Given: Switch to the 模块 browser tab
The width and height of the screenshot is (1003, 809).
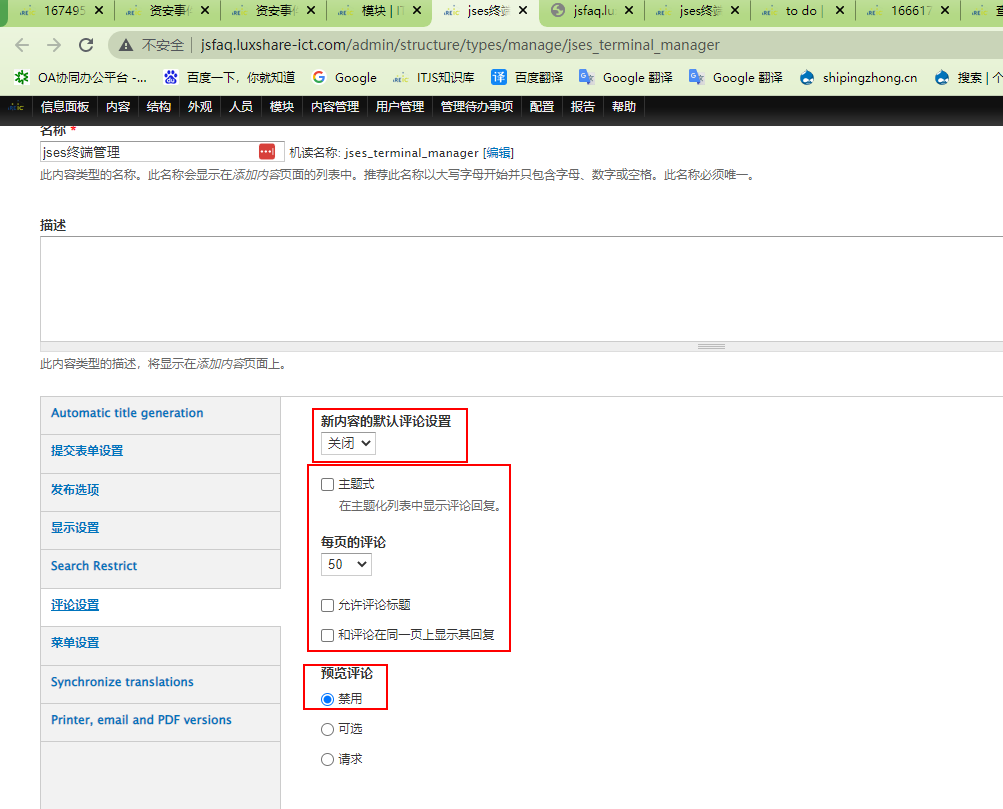Looking at the screenshot, I should (379, 10).
